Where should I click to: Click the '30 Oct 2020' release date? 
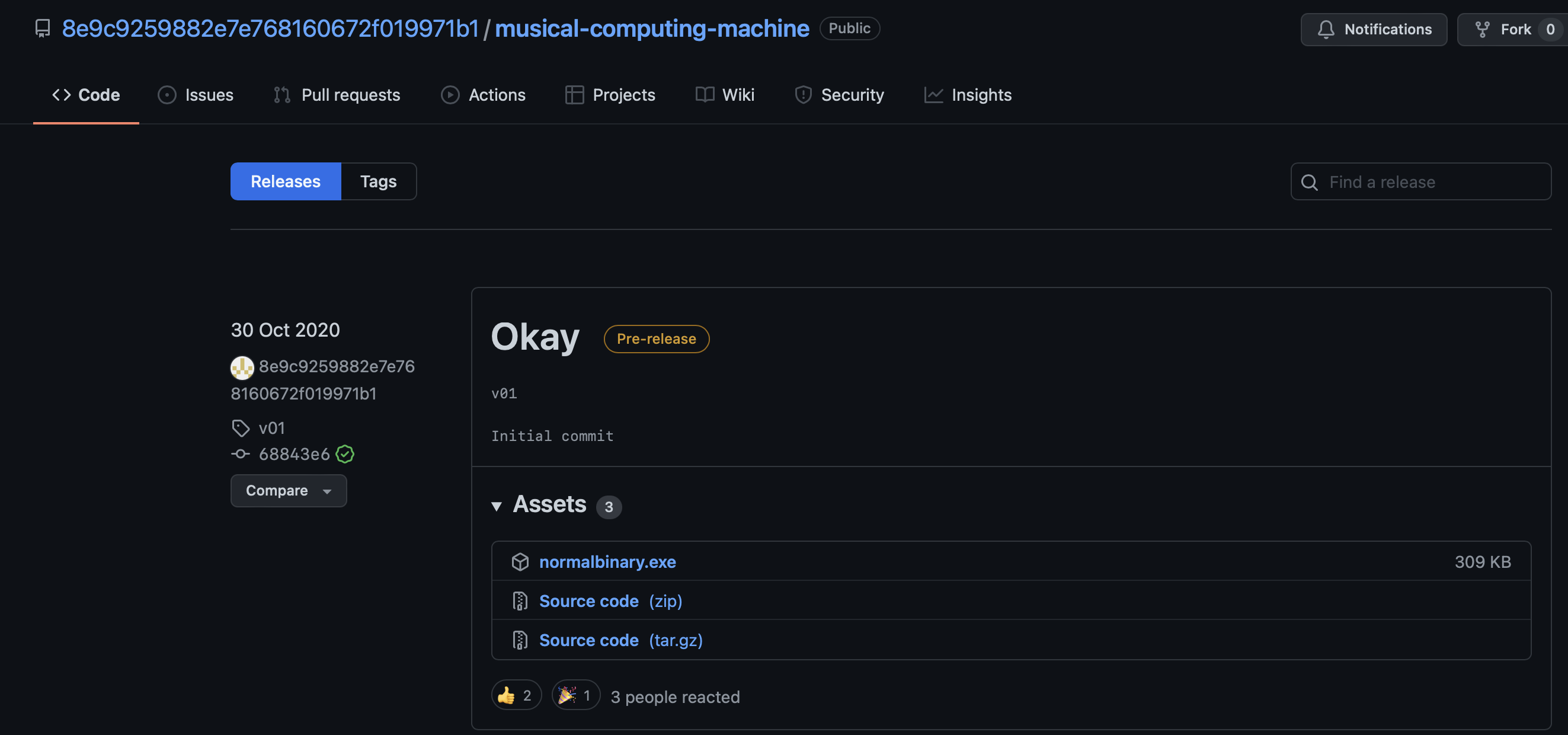285,330
